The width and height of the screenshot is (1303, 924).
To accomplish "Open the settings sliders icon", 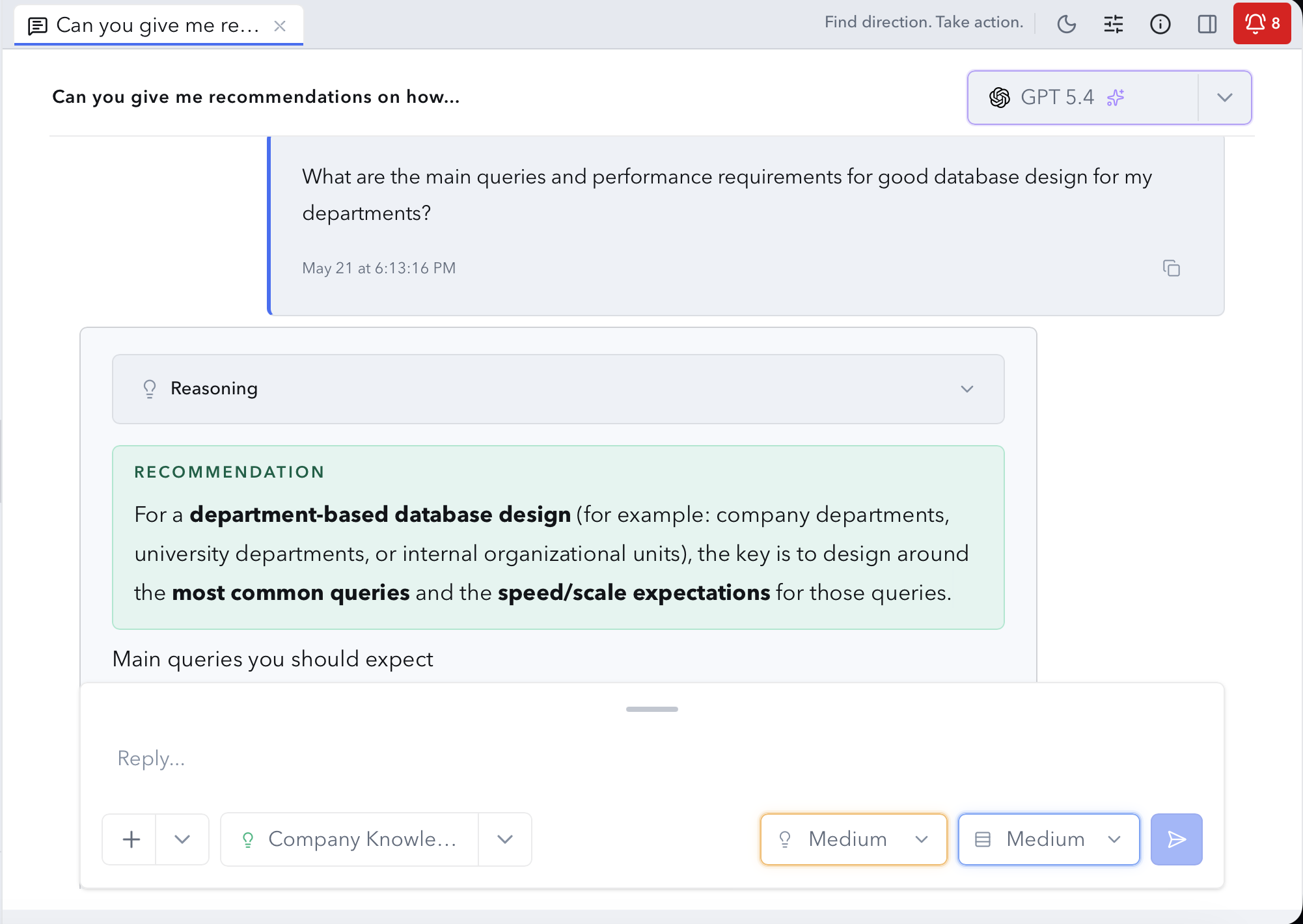I will pos(1114,24).
